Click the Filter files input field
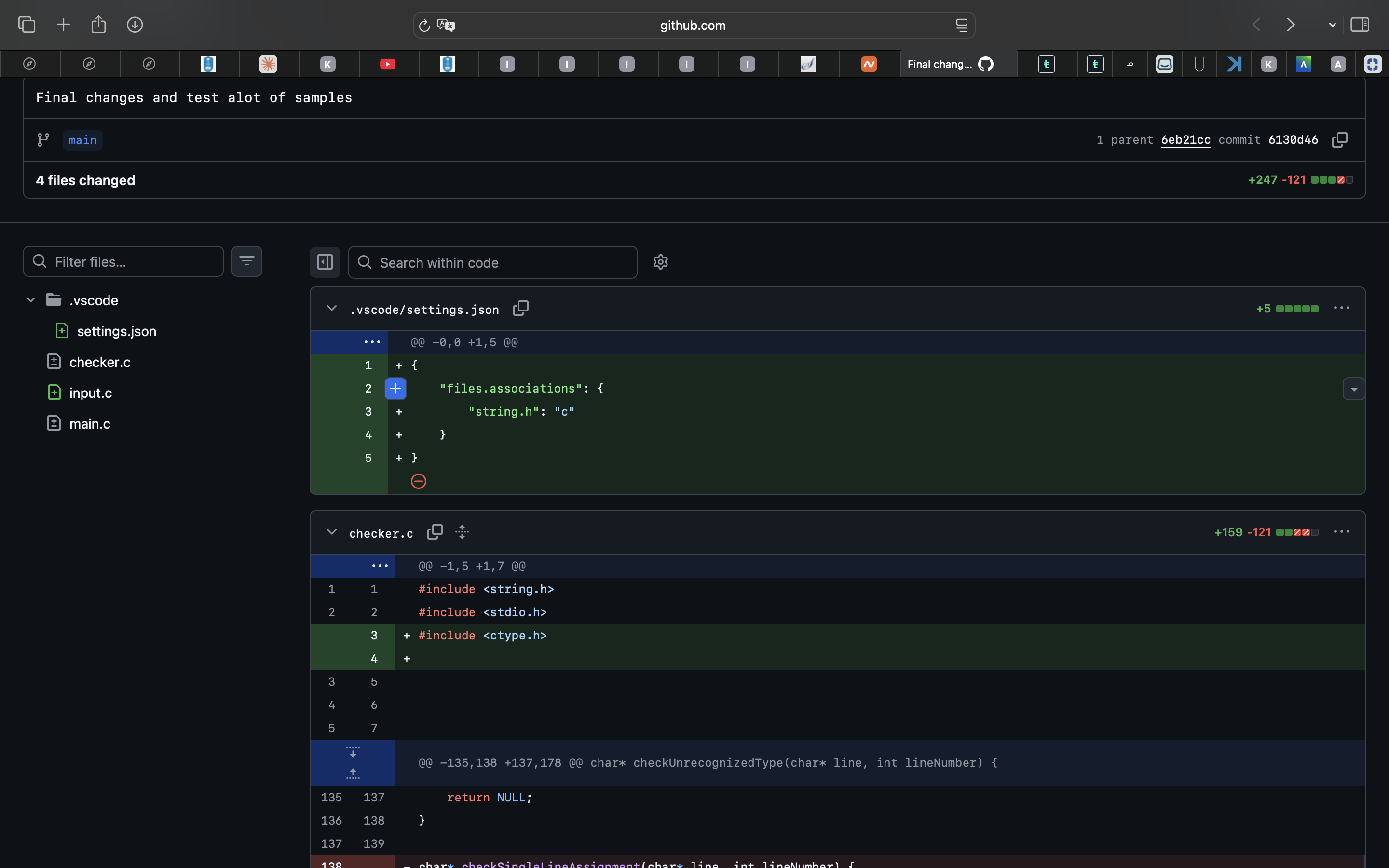Viewport: 1389px width, 868px height. tap(123, 262)
